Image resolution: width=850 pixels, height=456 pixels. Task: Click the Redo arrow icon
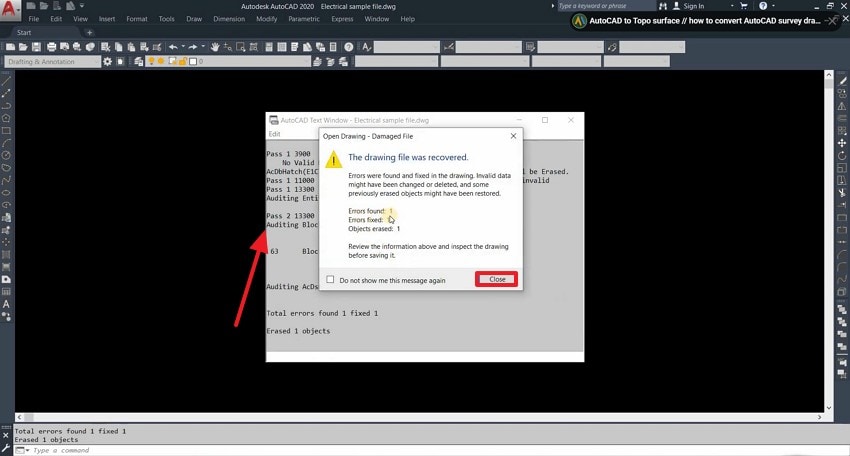click(x=193, y=47)
